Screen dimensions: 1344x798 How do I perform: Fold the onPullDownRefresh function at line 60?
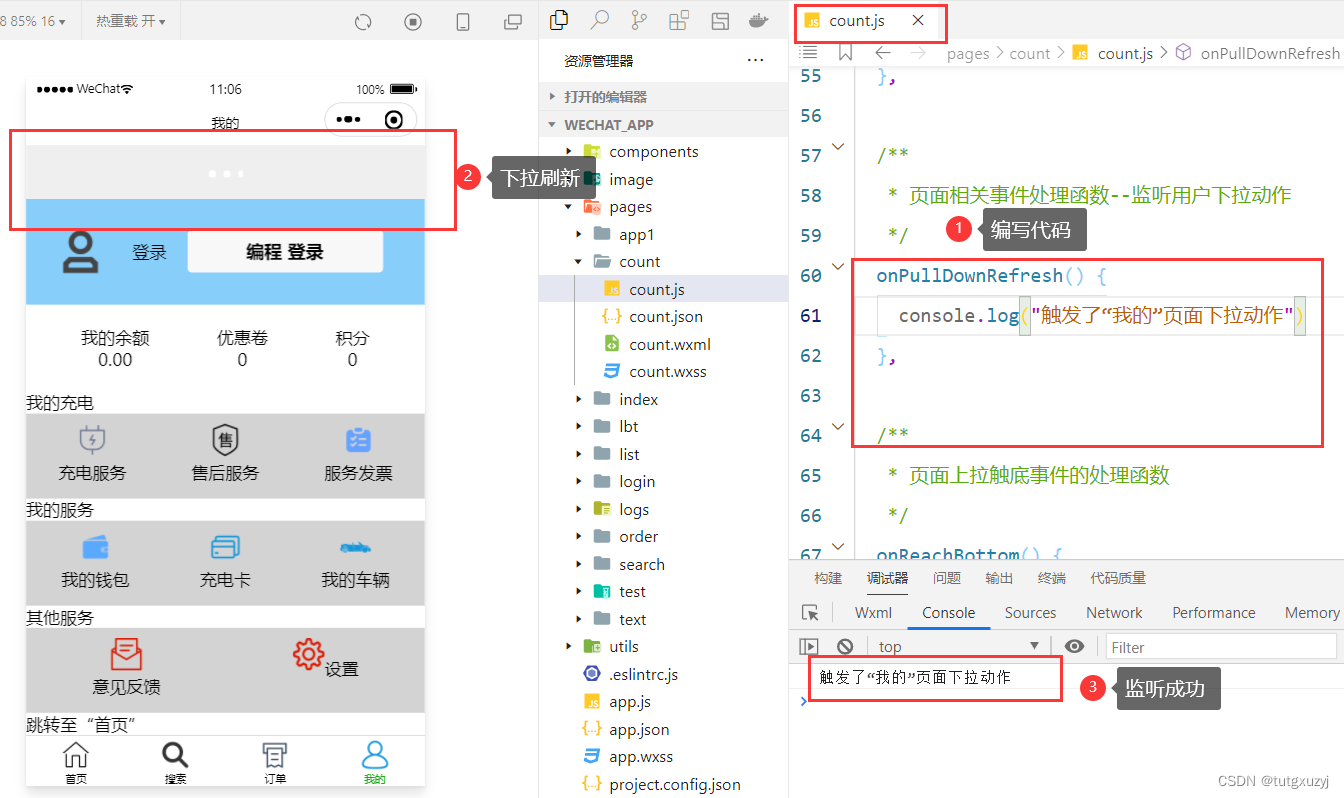tap(838, 267)
